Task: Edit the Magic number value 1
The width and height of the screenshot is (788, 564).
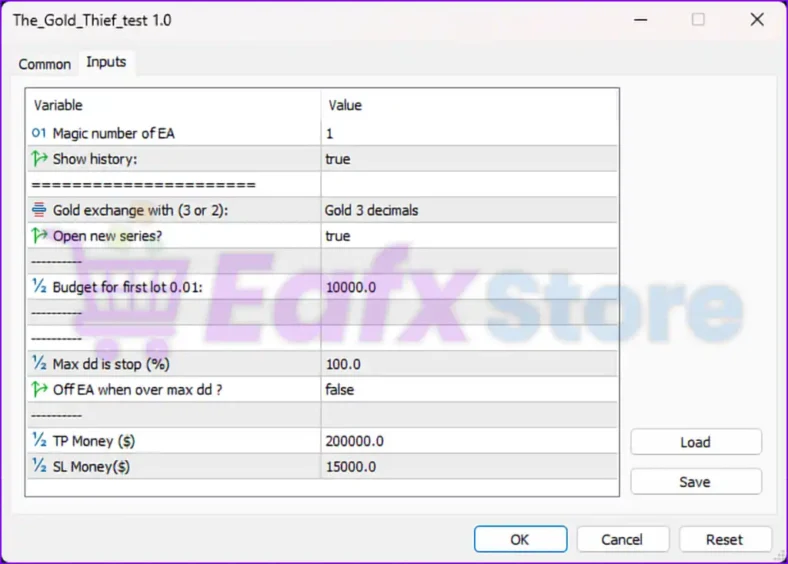Action: tap(469, 133)
